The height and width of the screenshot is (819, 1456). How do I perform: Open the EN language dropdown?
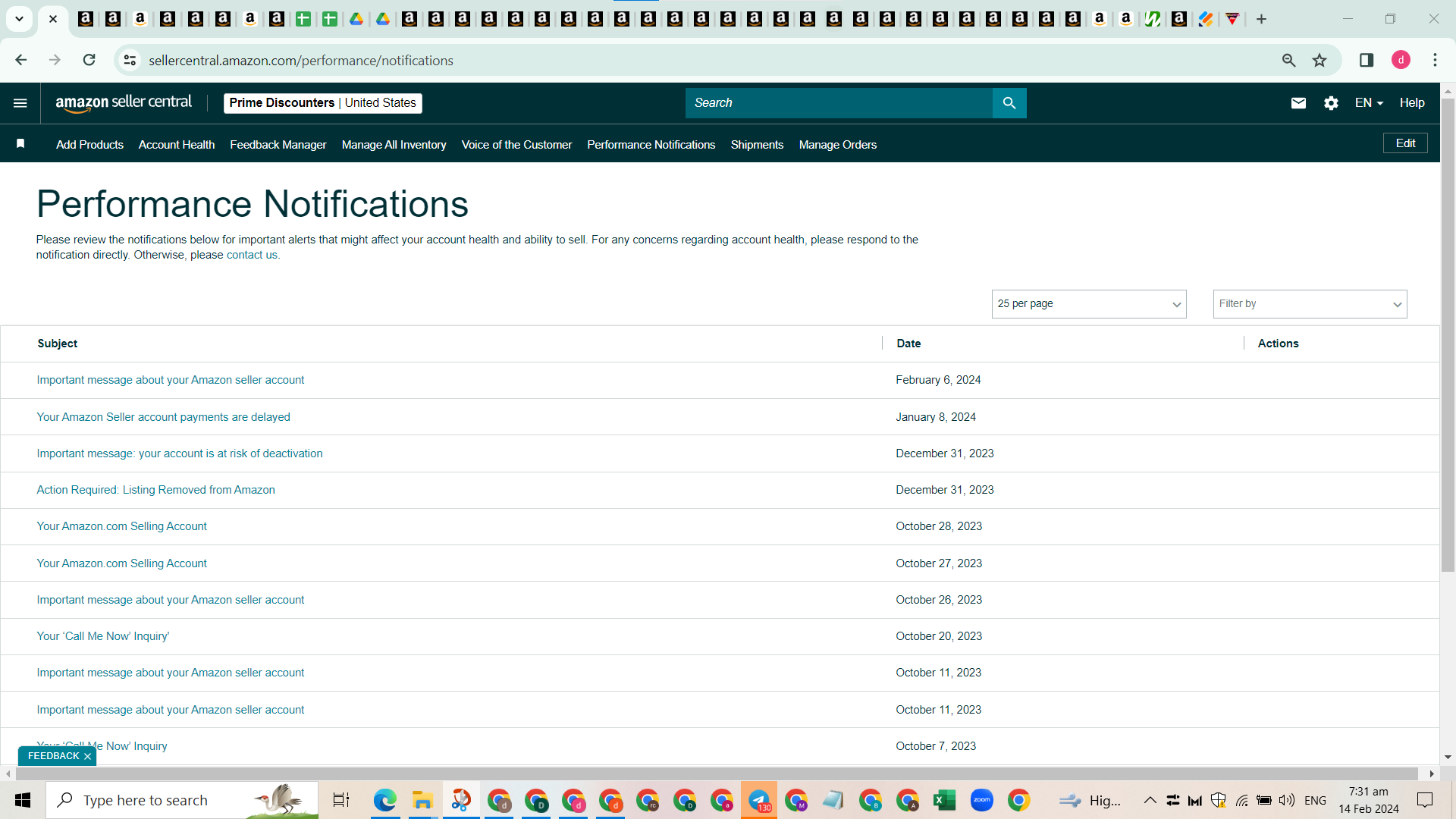pos(1369,103)
